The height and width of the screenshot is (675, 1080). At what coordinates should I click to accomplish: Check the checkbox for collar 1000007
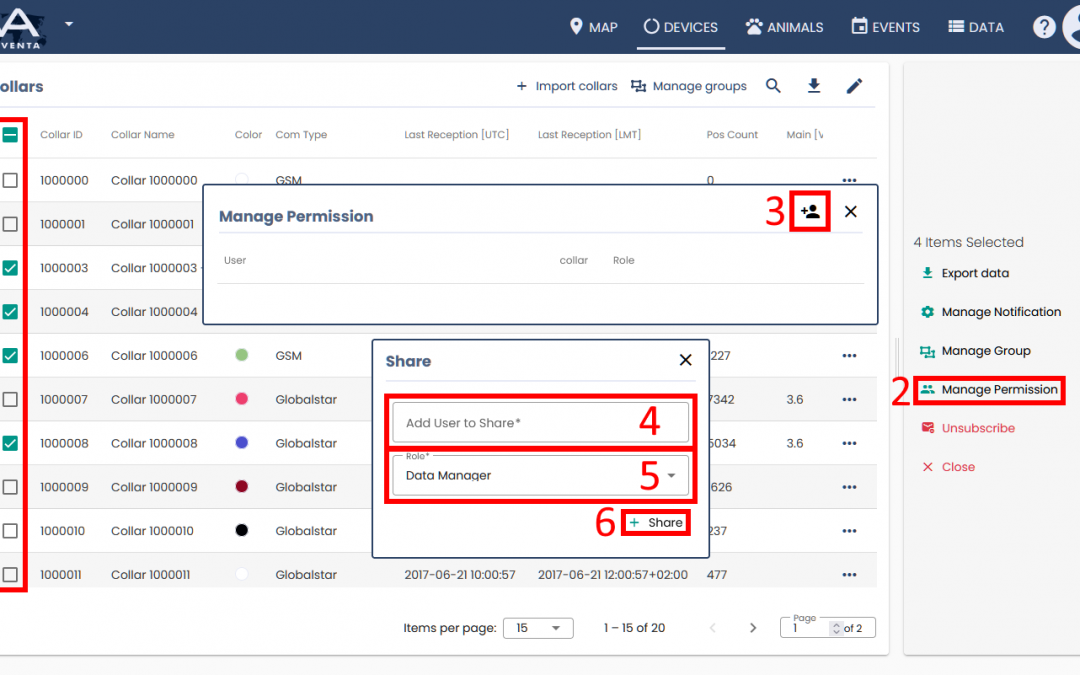tap(10, 400)
